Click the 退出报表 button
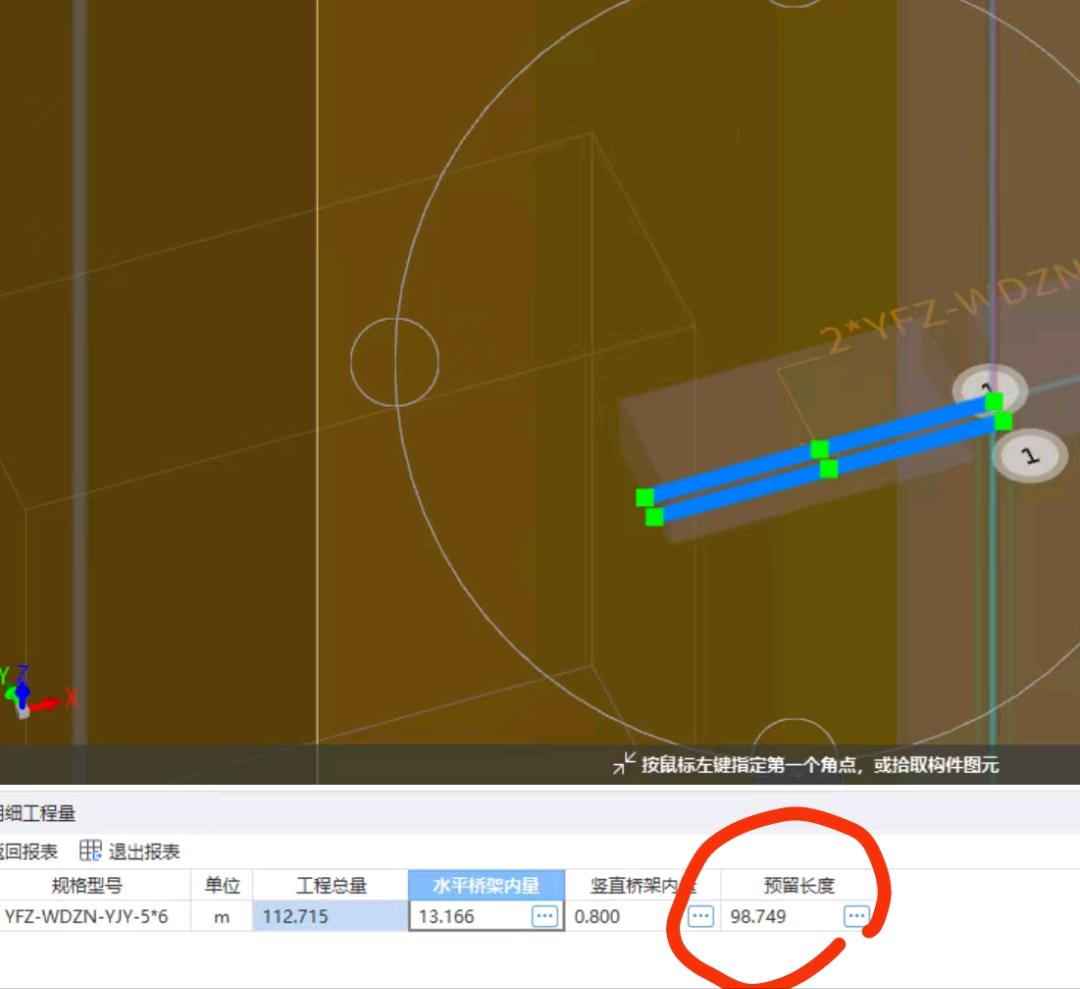The height and width of the screenshot is (989, 1080). 129,851
